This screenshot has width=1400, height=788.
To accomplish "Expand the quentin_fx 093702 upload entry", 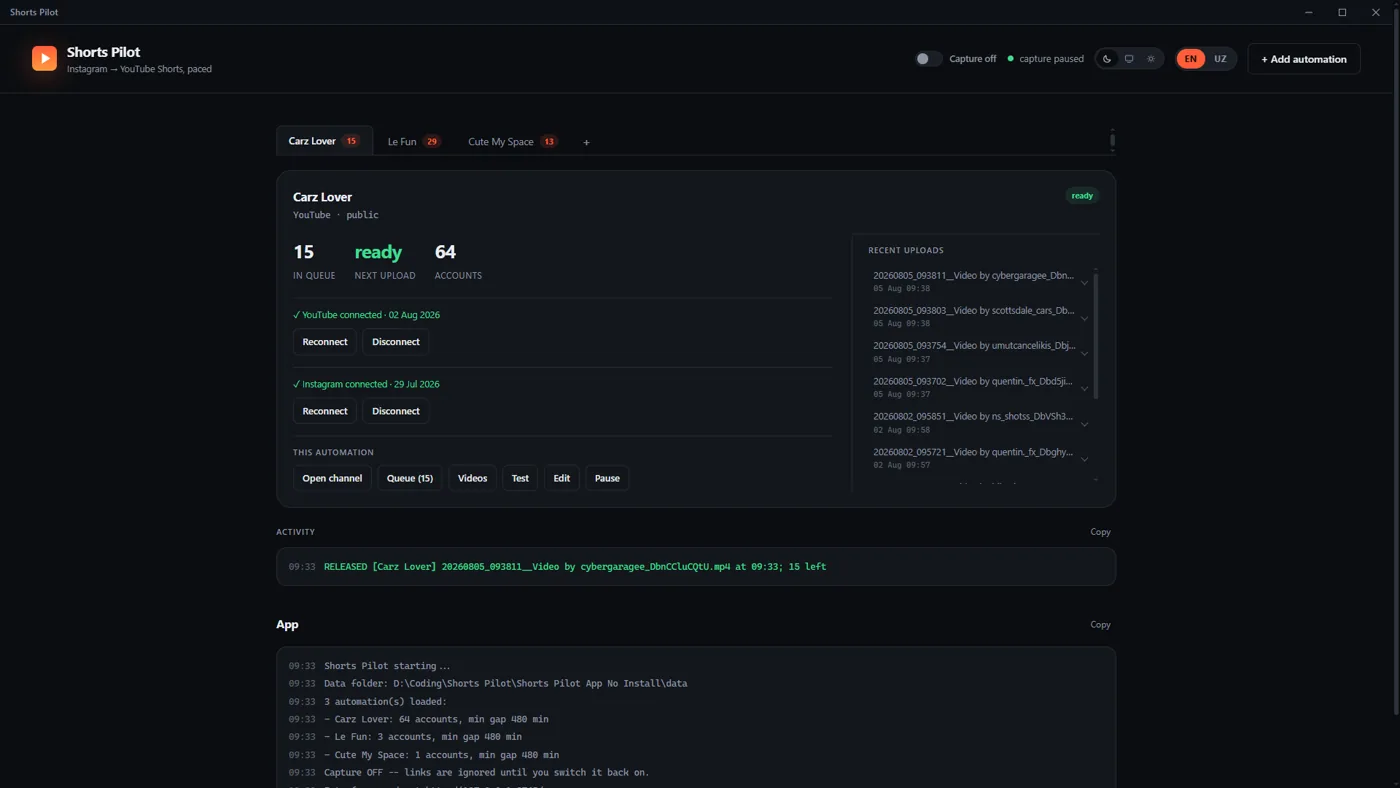I will click(1084, 388).
